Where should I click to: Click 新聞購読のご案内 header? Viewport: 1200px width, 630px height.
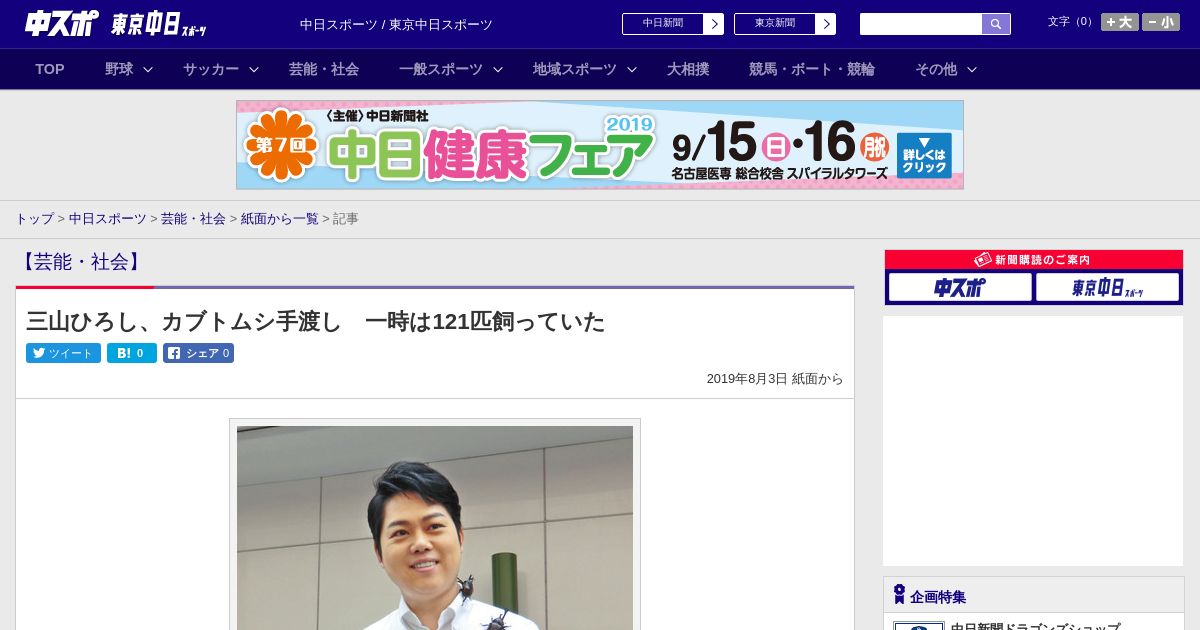(x=1034, y=260)
